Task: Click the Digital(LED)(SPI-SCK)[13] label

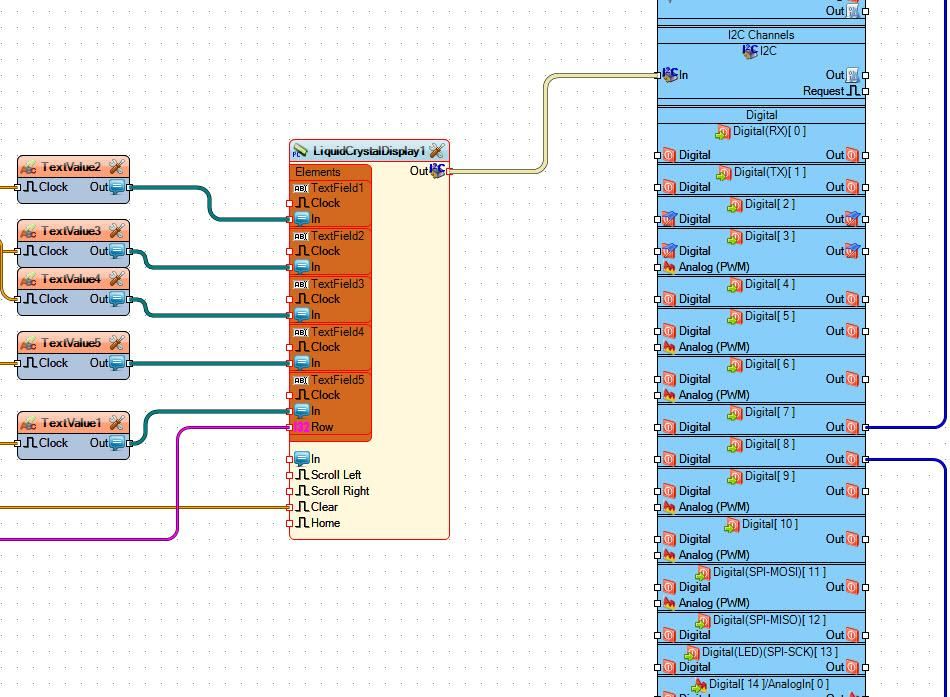Action: 769,652
